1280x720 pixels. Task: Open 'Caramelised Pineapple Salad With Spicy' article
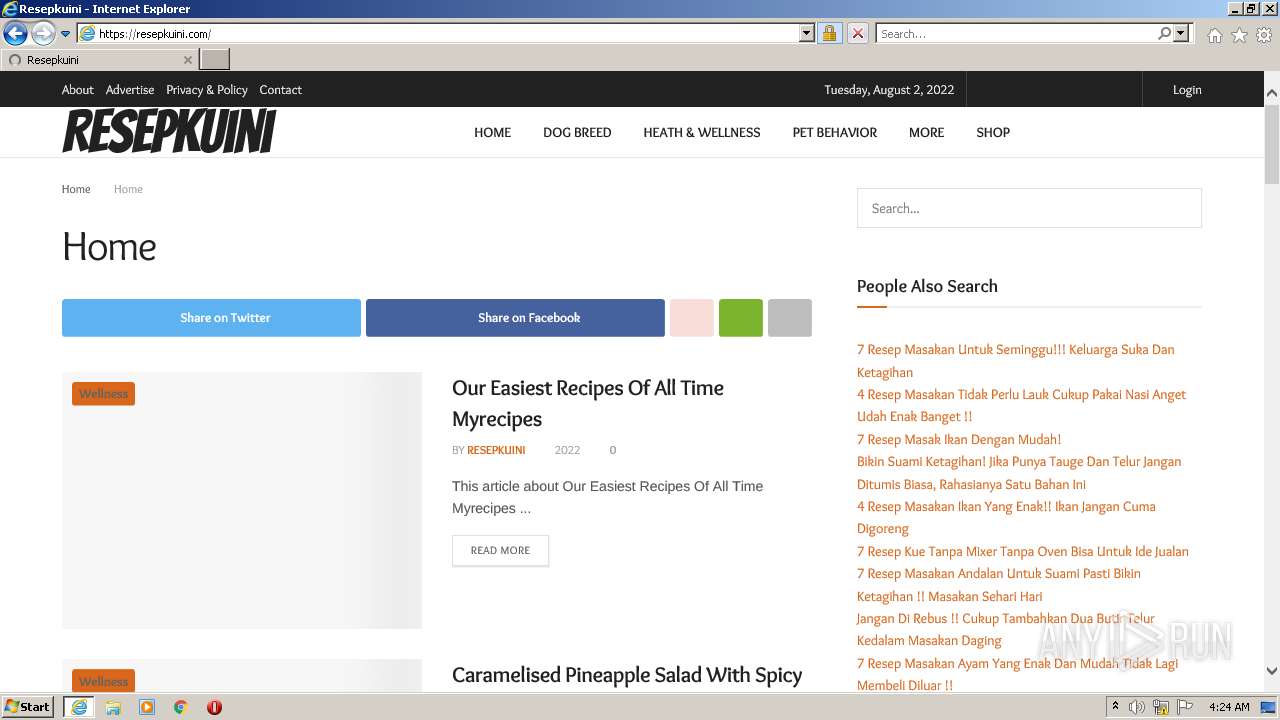(x=627, y=675)
